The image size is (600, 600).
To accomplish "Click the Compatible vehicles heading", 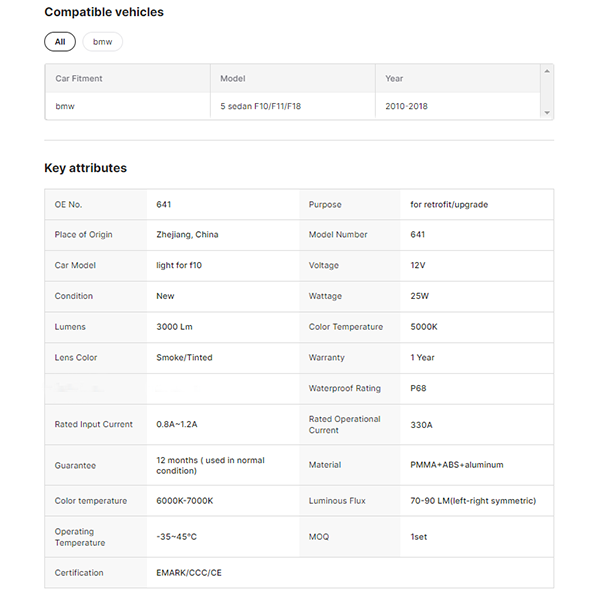I will [x=104, y=12].
